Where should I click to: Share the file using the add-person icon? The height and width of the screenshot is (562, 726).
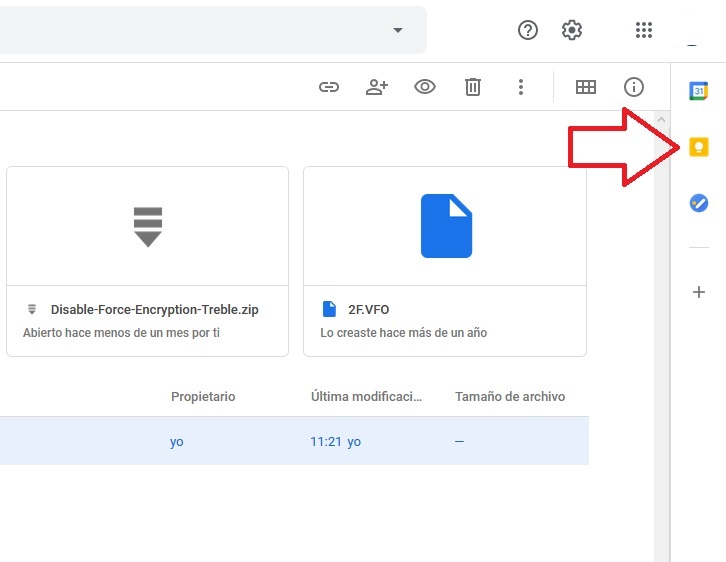point(377,87)
